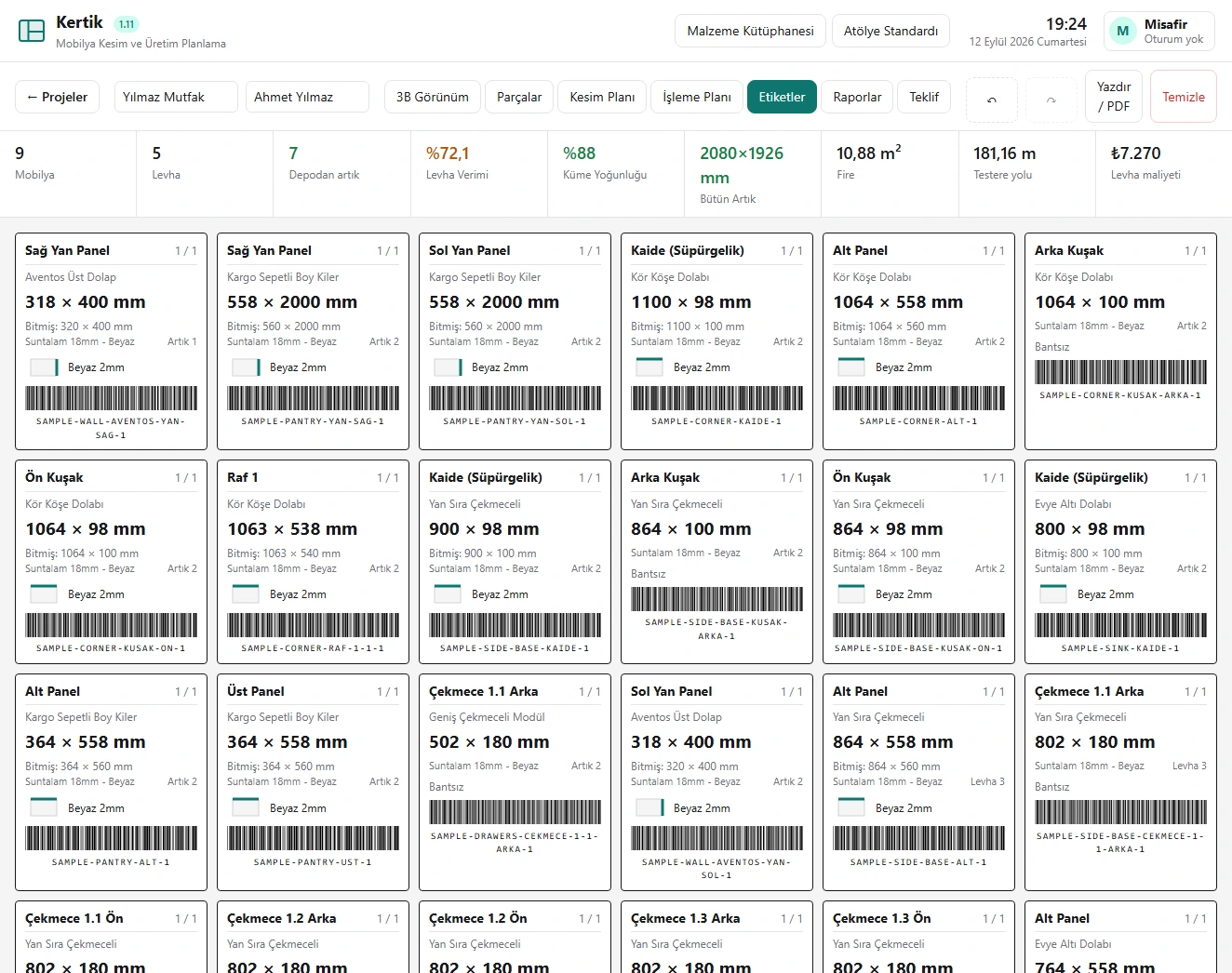
Task: Click the Misafir user avatar
Action: [1123, 31]
